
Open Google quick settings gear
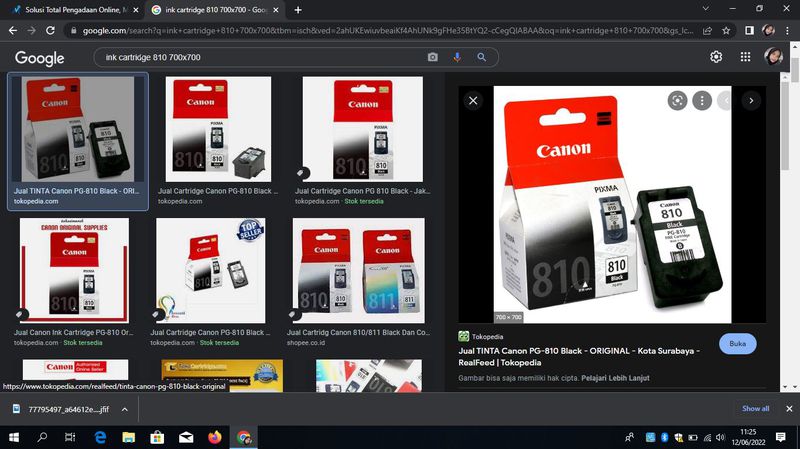[716, 57]
